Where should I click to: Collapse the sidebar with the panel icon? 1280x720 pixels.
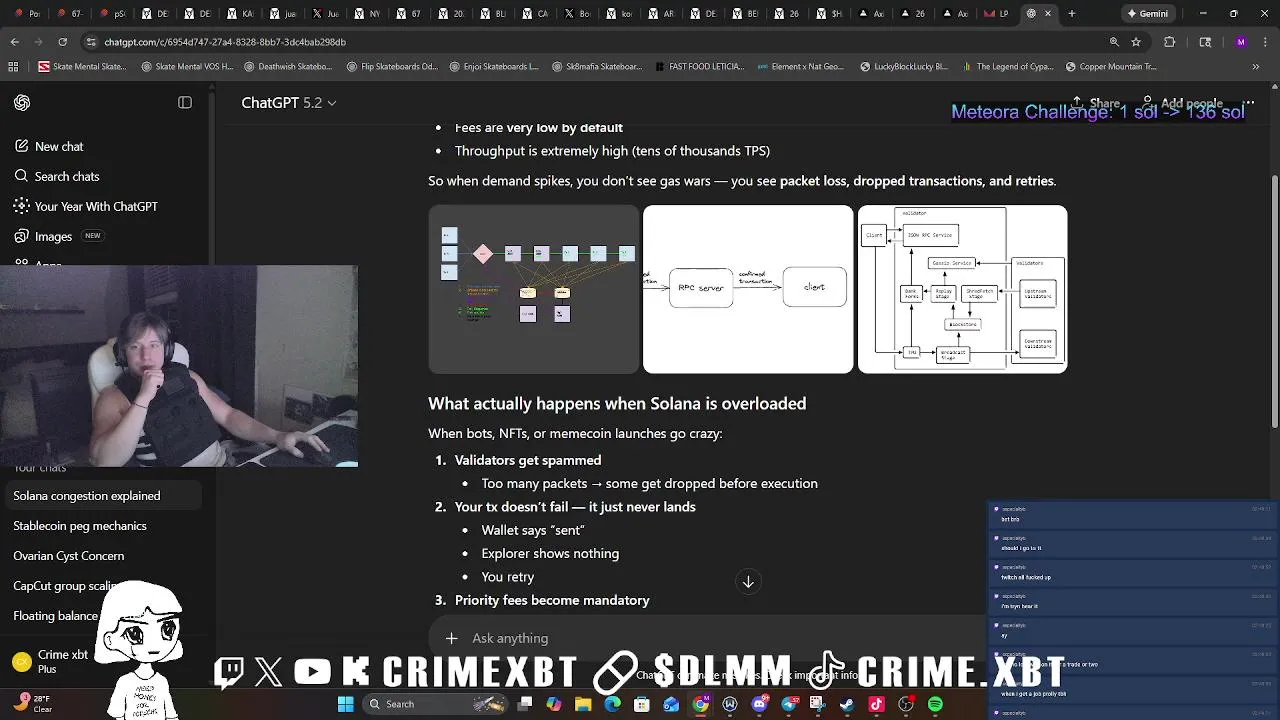pos(185,103)
